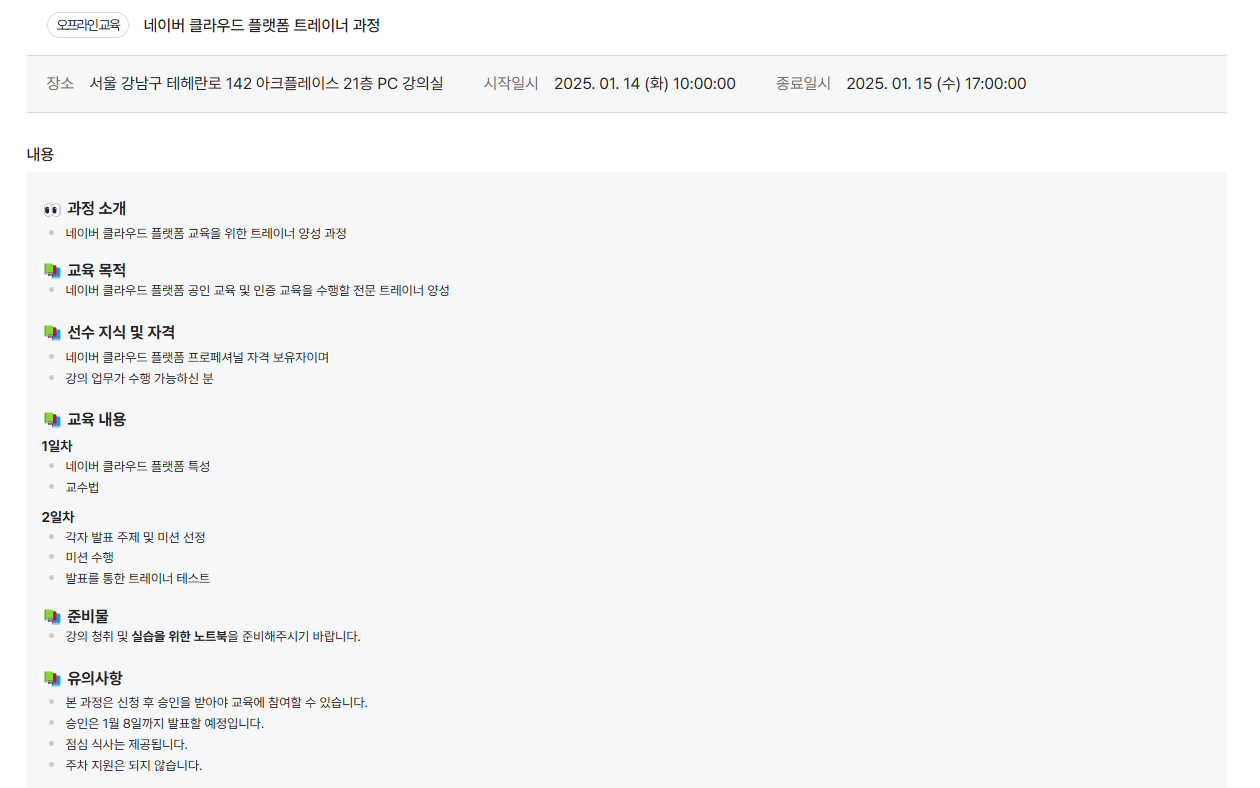Image resolution: width=1260 pixels, height=788 pixels.
Task: Click the books icon beside 교육 내용
Action: click(52, 420)
